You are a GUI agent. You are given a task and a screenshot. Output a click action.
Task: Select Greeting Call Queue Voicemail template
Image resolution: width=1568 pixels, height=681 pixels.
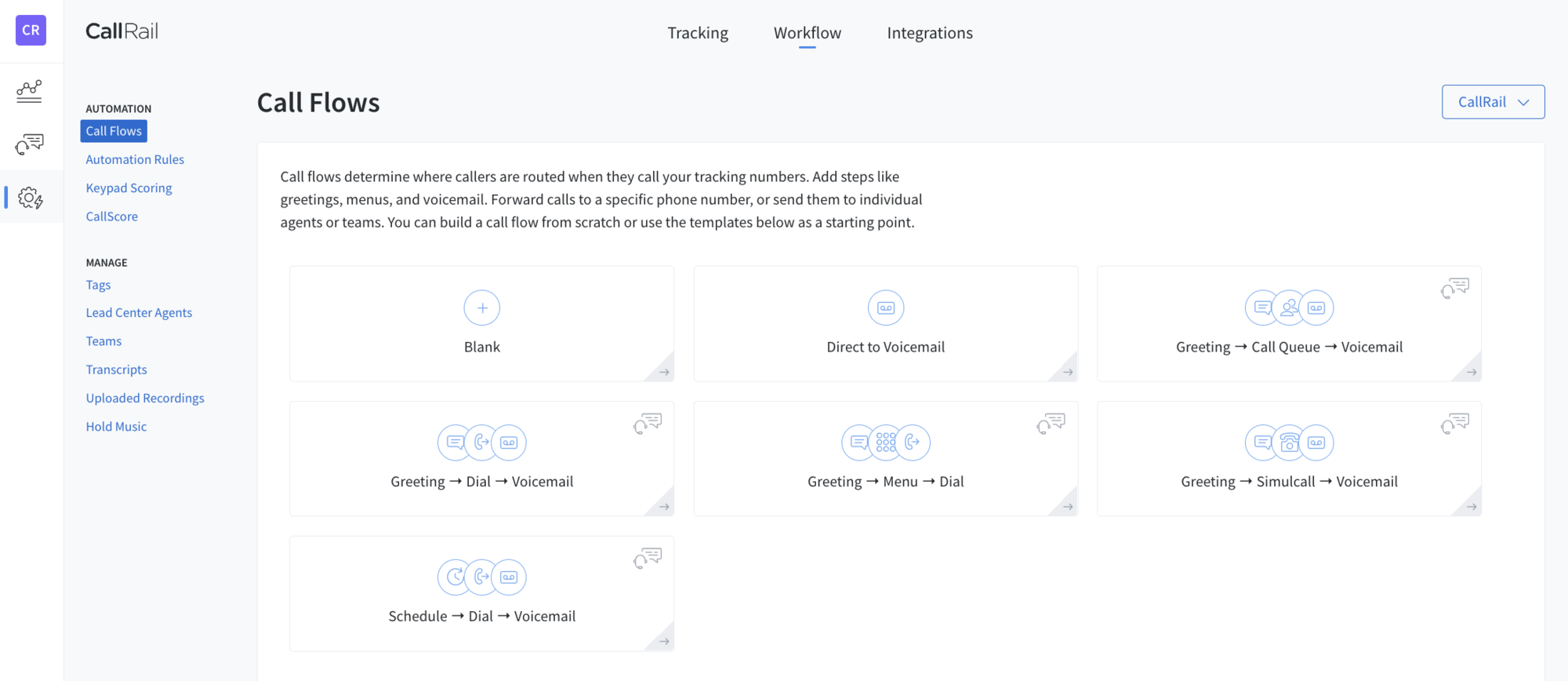pyautogui.click(x=1289, y=347)
